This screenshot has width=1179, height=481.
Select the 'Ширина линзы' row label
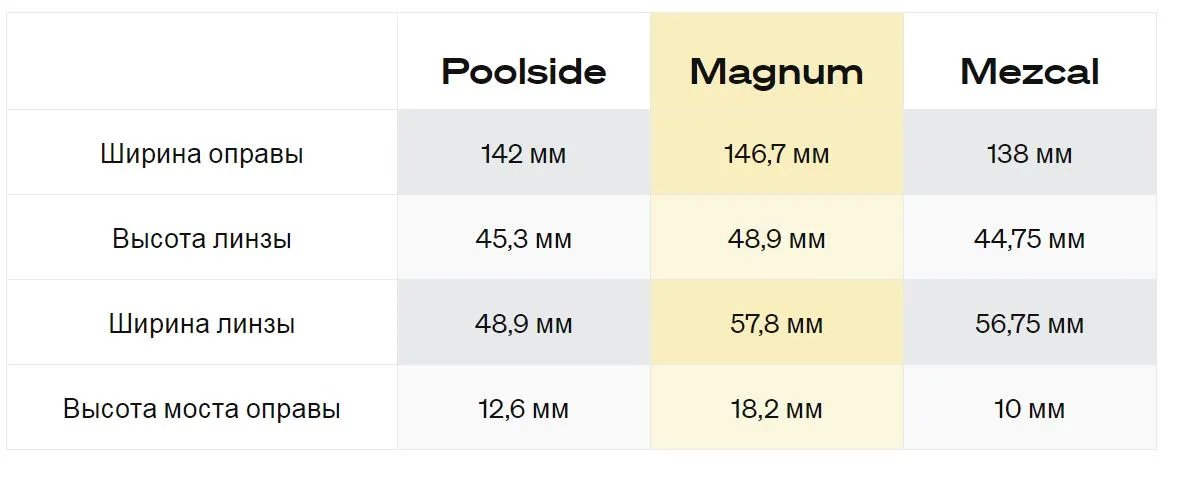point(202,324)
